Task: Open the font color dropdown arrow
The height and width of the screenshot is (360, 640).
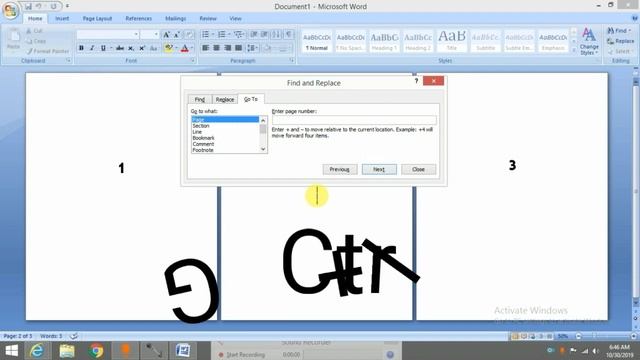Action: tap(192, 48)
